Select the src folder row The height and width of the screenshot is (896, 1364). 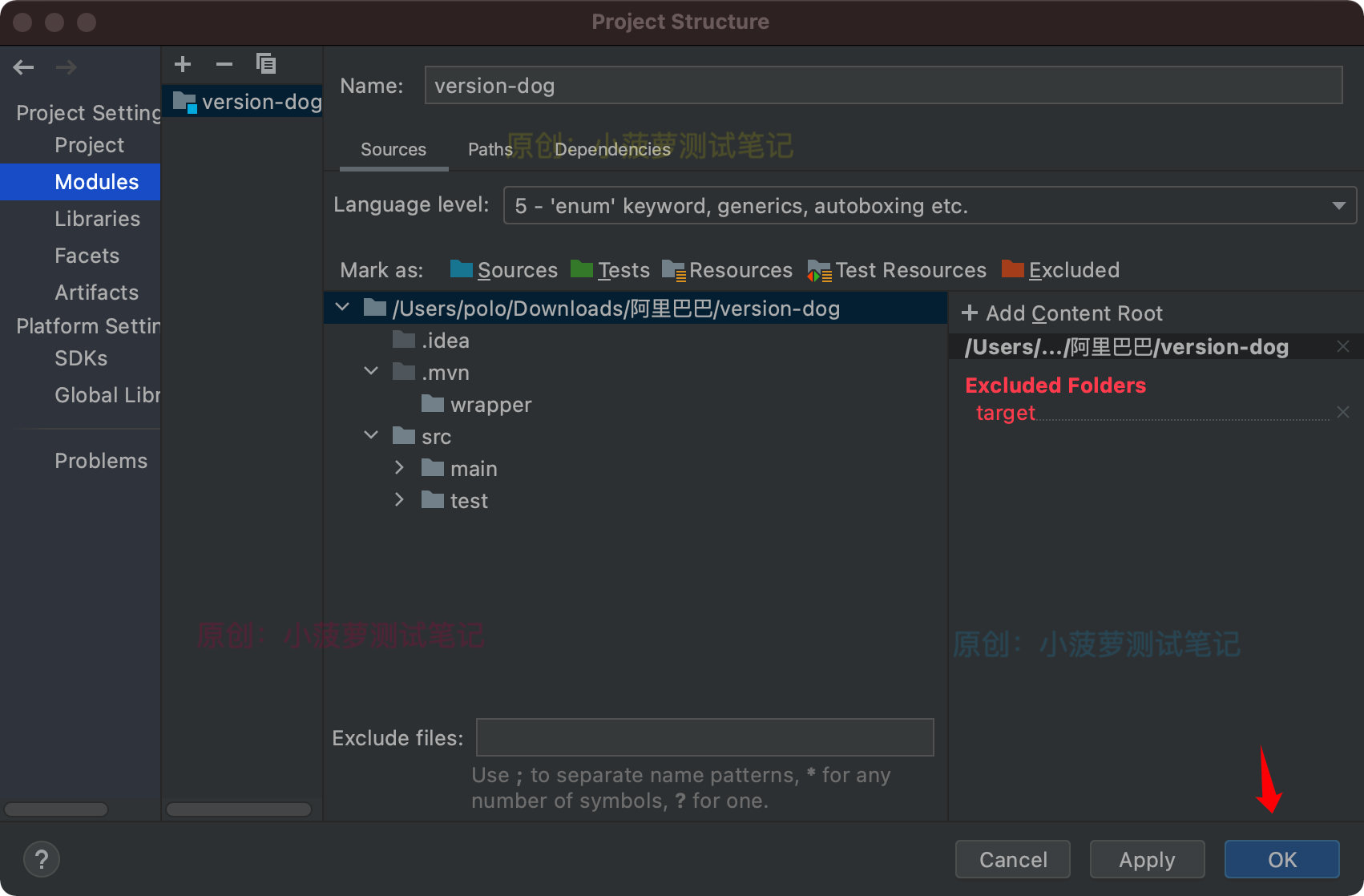[x=636, y=437]
